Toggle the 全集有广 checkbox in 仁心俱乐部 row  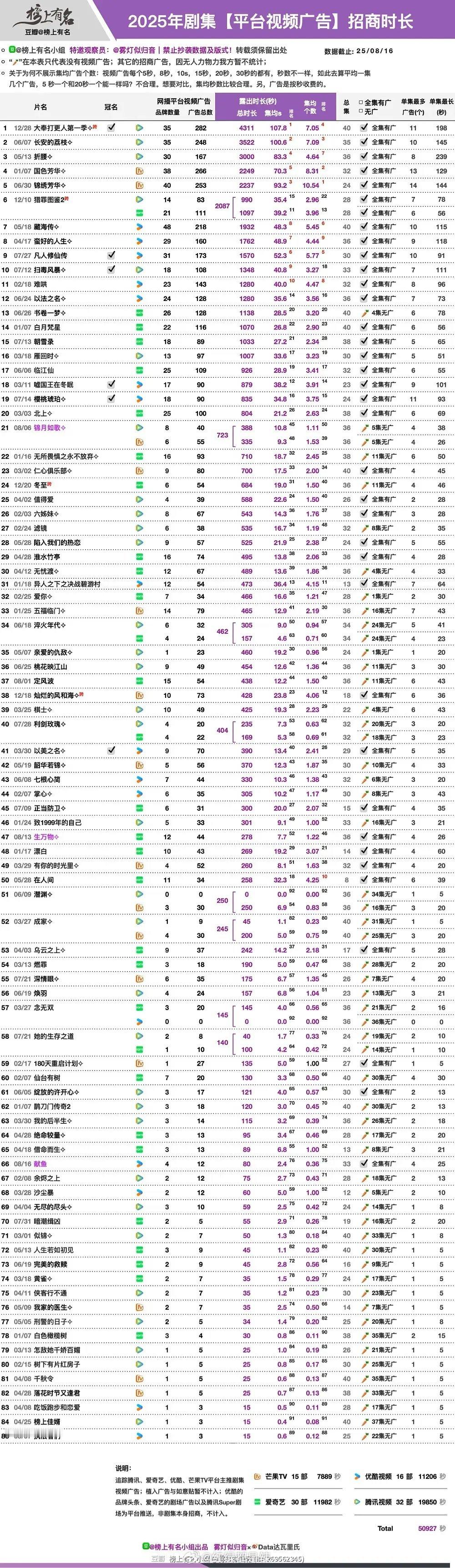pos(364,470)
